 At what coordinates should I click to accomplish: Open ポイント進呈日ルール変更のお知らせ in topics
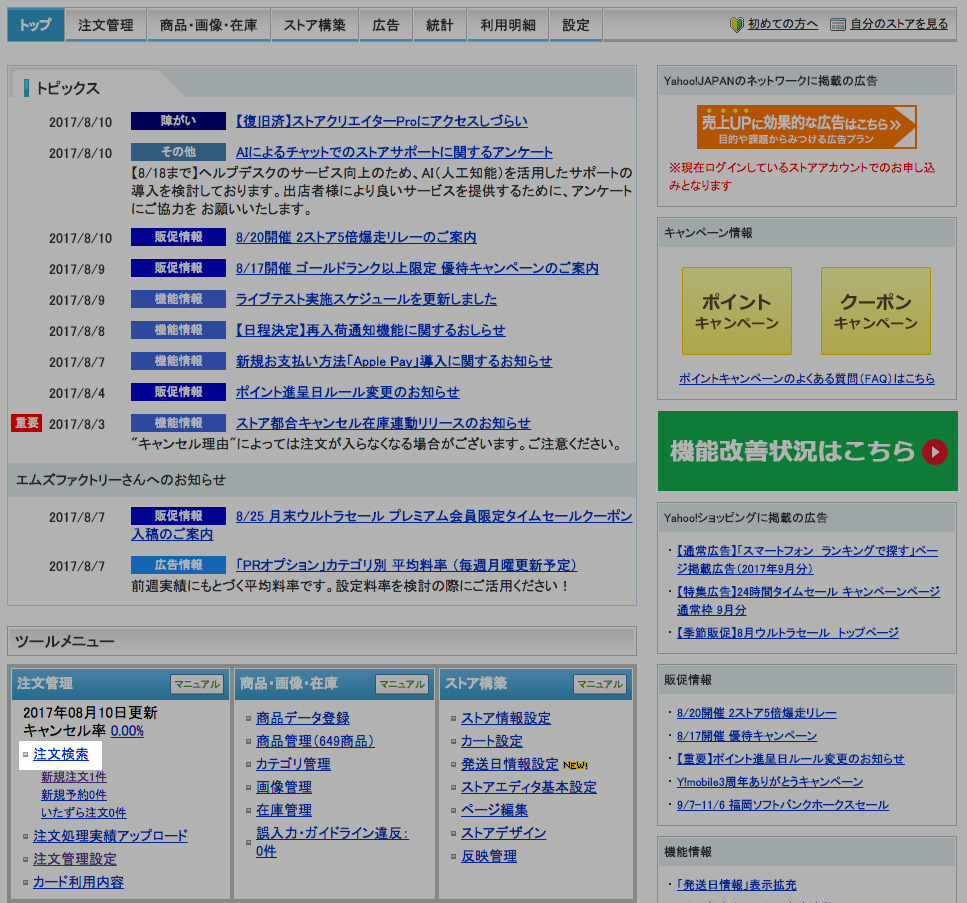tap(348, 392)
